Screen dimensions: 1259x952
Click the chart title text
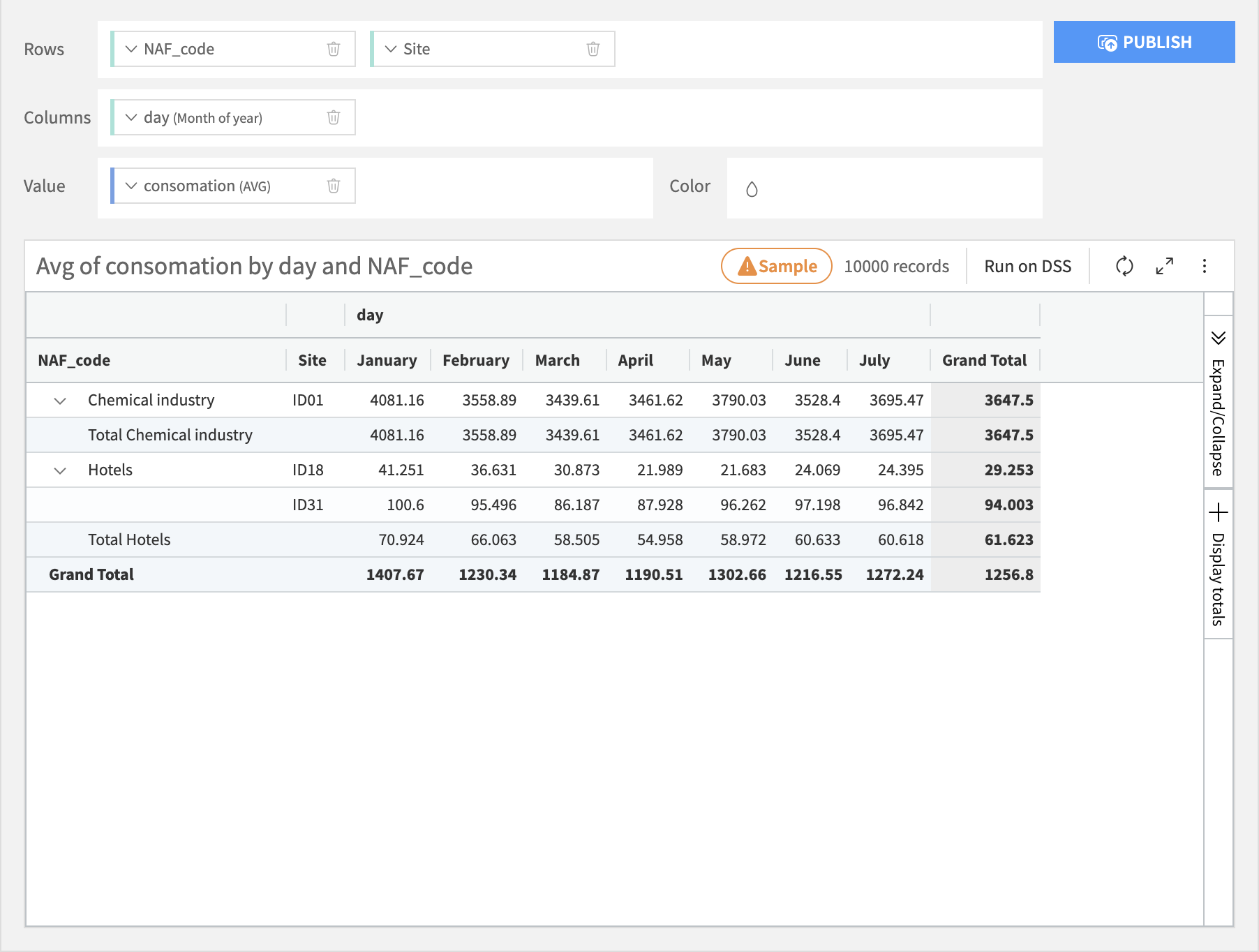point(254,266)
